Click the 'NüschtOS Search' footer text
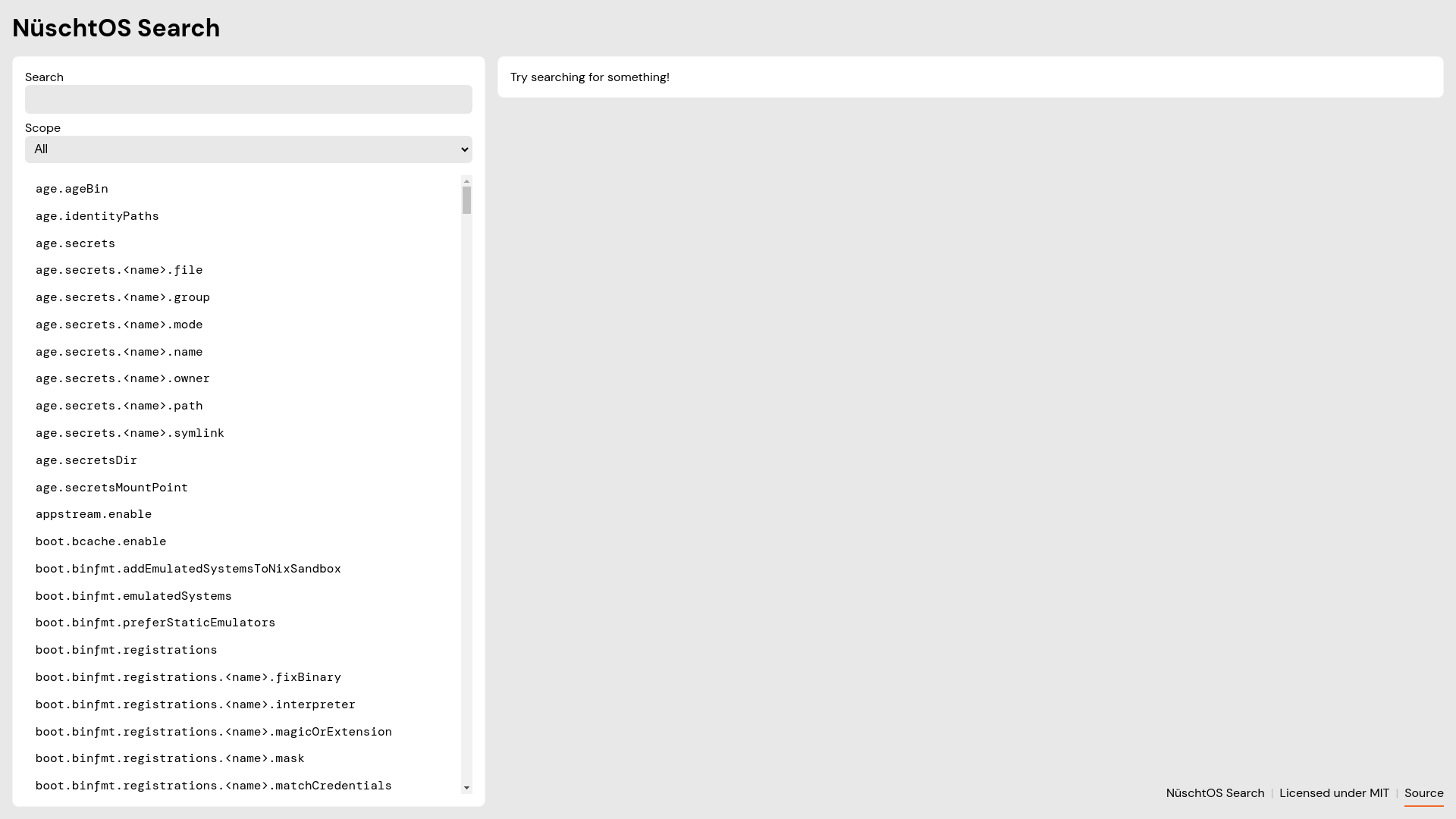The width and height of the screenshot is (1456, 819). coord(1215,793)
